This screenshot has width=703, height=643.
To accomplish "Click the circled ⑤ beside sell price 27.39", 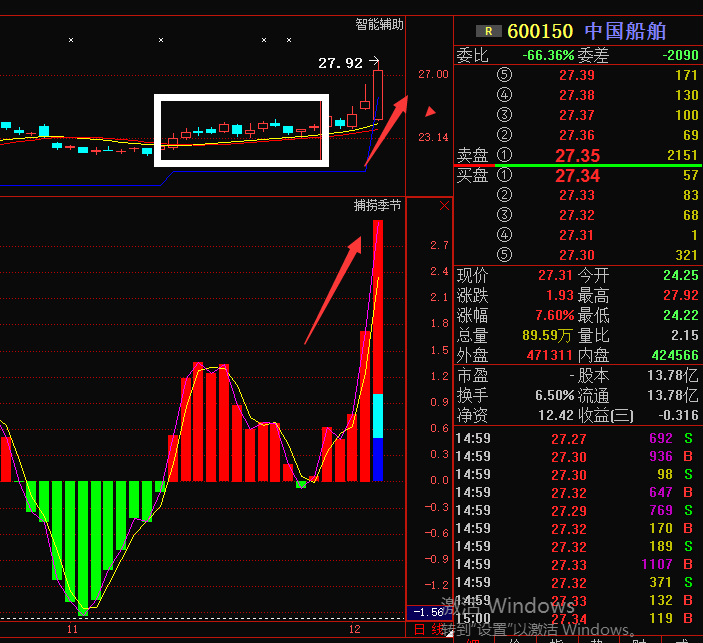I will tap(504, 76).
